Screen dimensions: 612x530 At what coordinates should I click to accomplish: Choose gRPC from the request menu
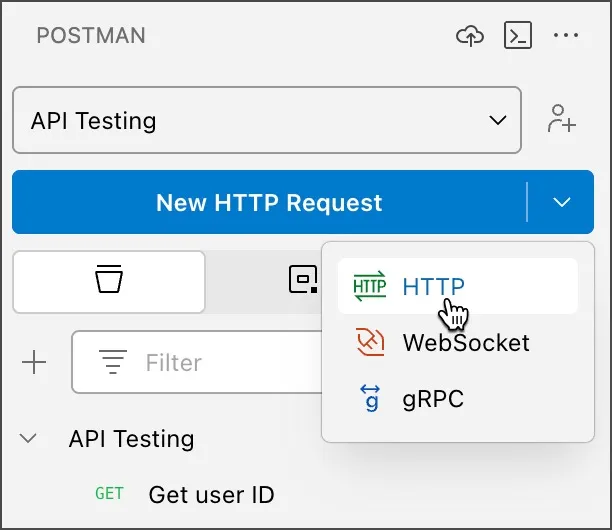457,398
